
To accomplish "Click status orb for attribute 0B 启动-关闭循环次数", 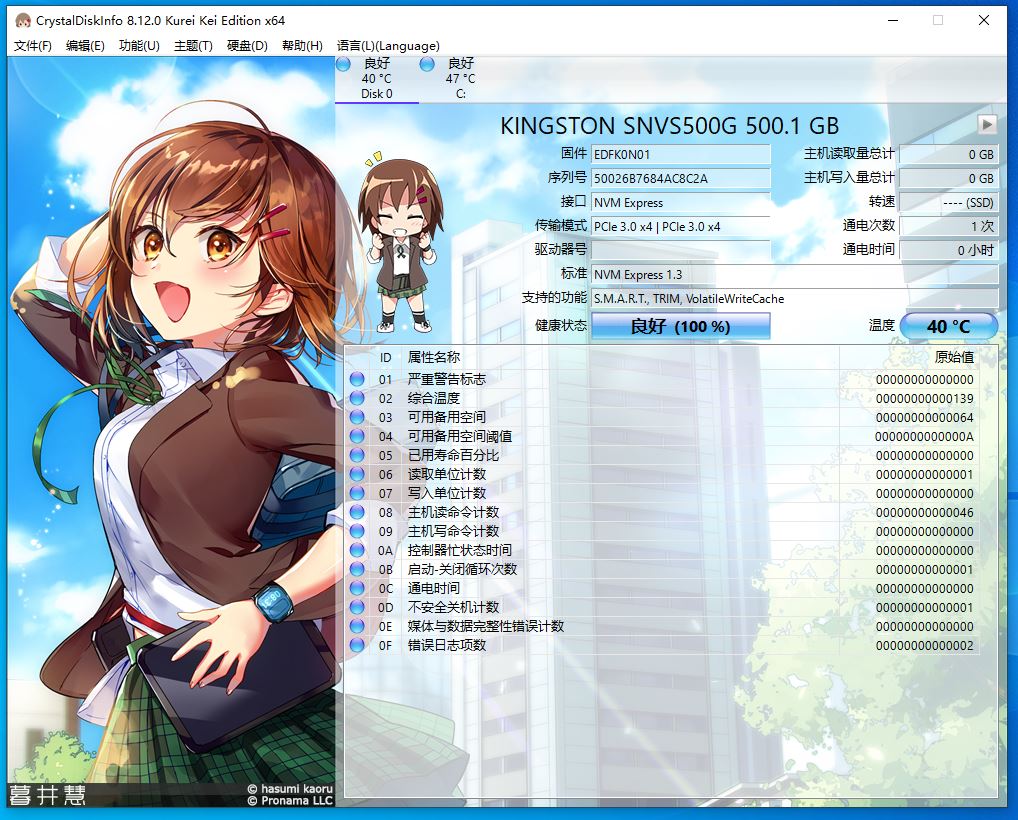I will [x=357, y=569].
